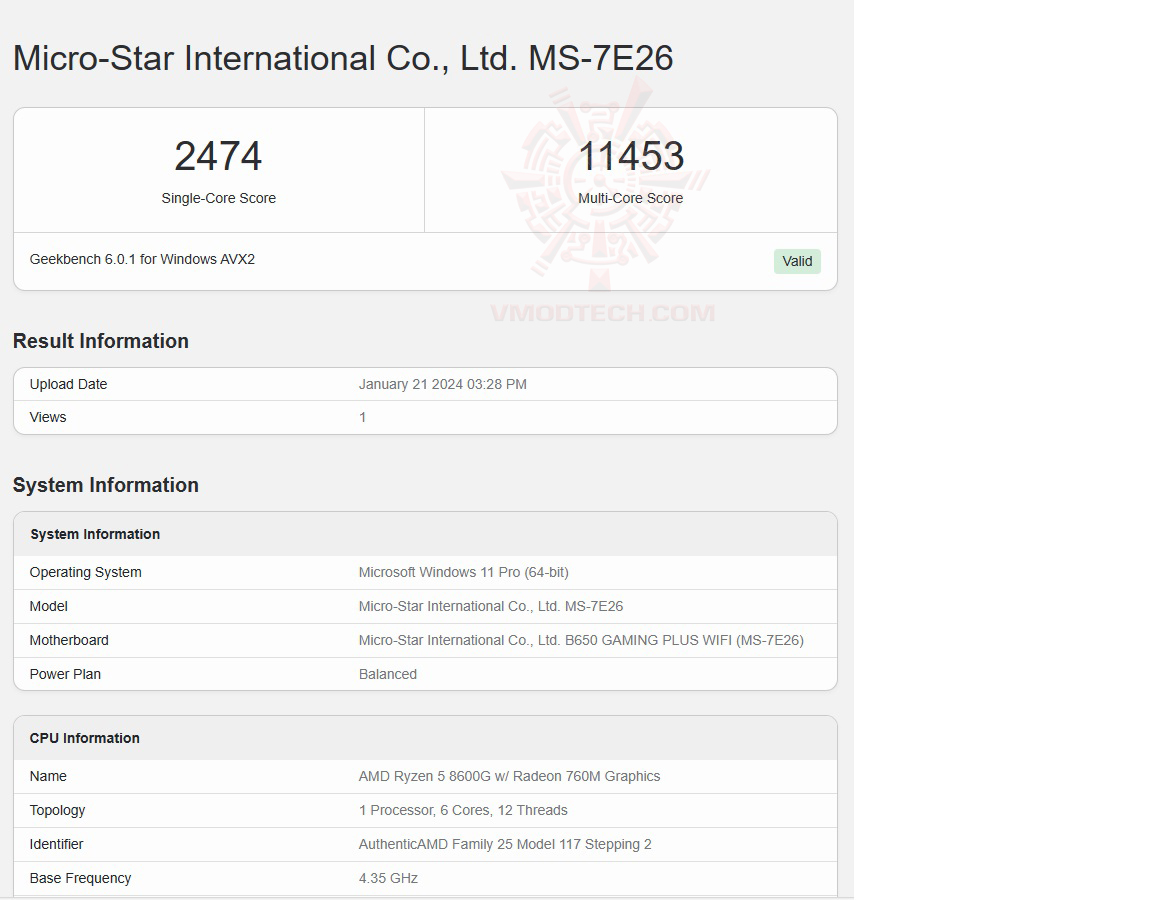
Task: Click the Microsoft Windows 11 Pro operating system value
Action: tap(463, 572)
